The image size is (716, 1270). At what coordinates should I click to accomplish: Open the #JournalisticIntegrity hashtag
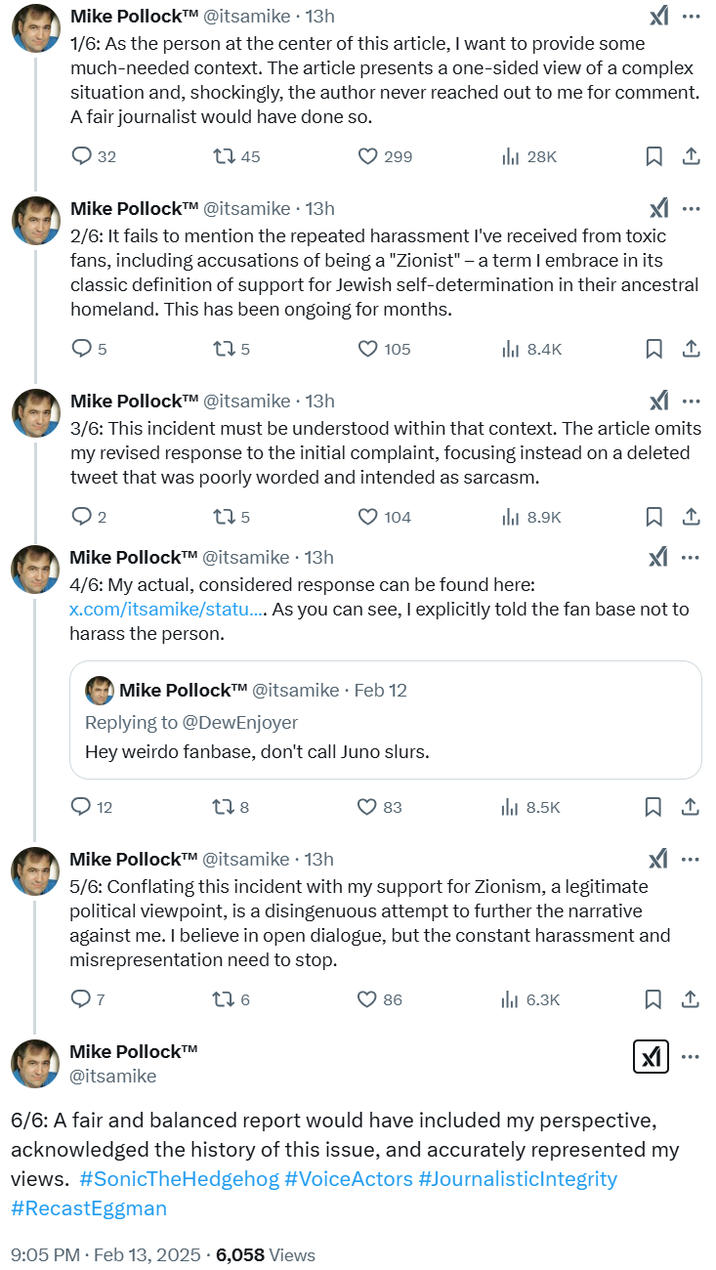518,1178
